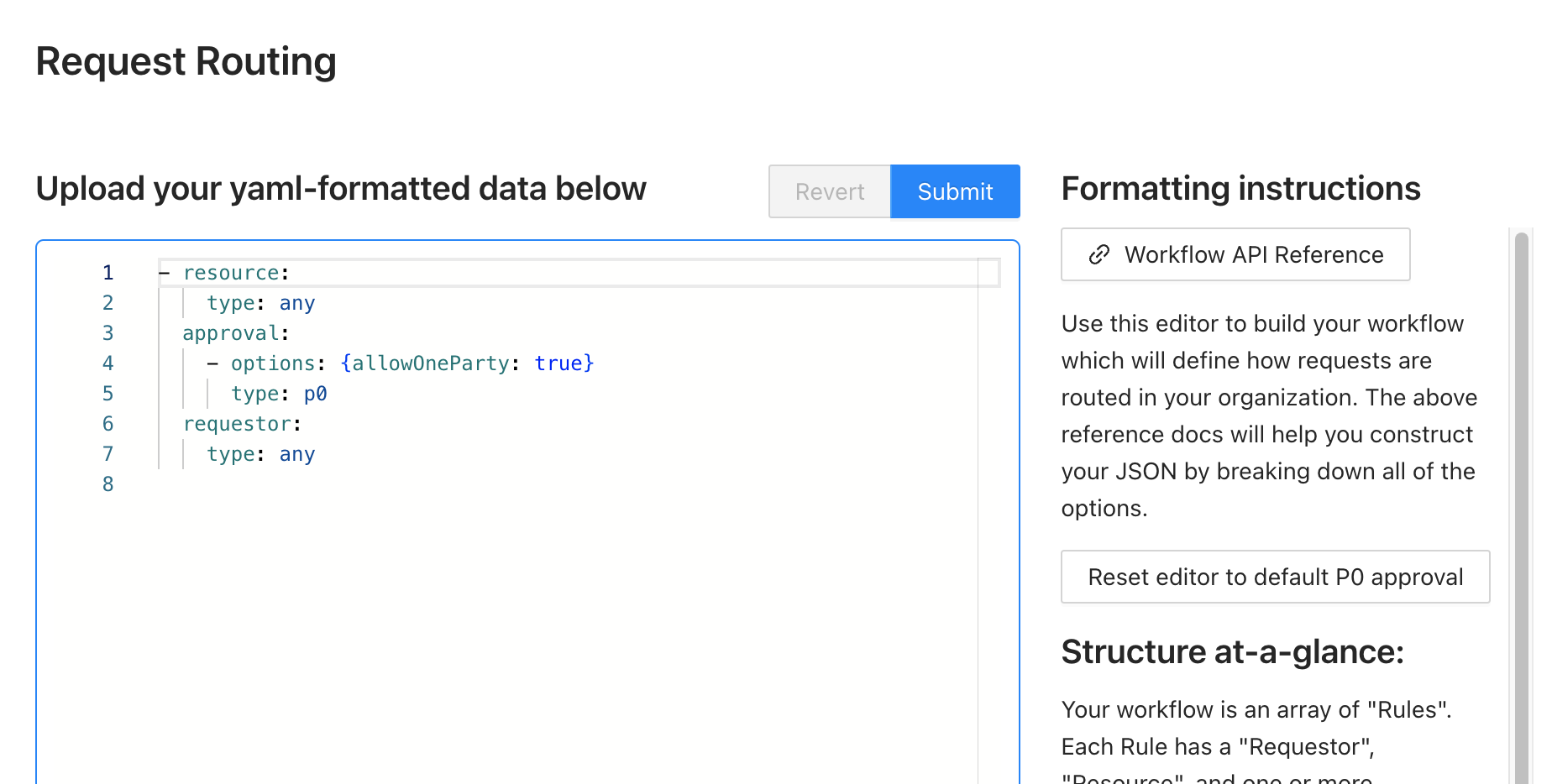Open the Workflow API Reference text link
Screen dimensions: 1552x784
(x=1253, y=255)
